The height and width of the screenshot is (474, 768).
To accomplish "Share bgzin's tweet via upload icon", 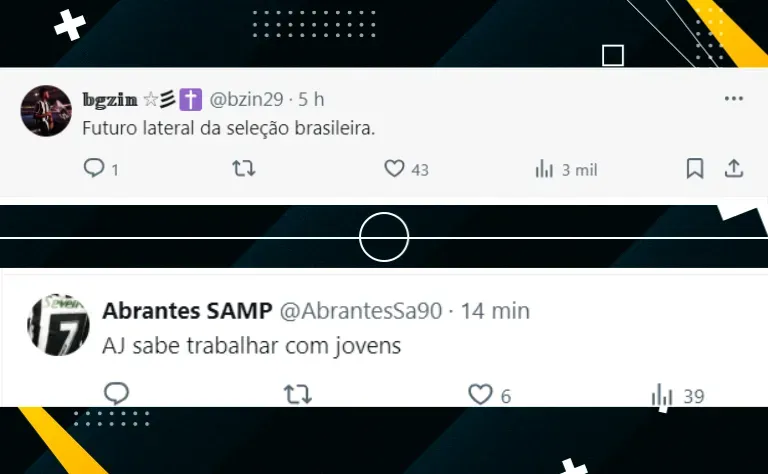I will pyautogui.click(x=734, y=168).
